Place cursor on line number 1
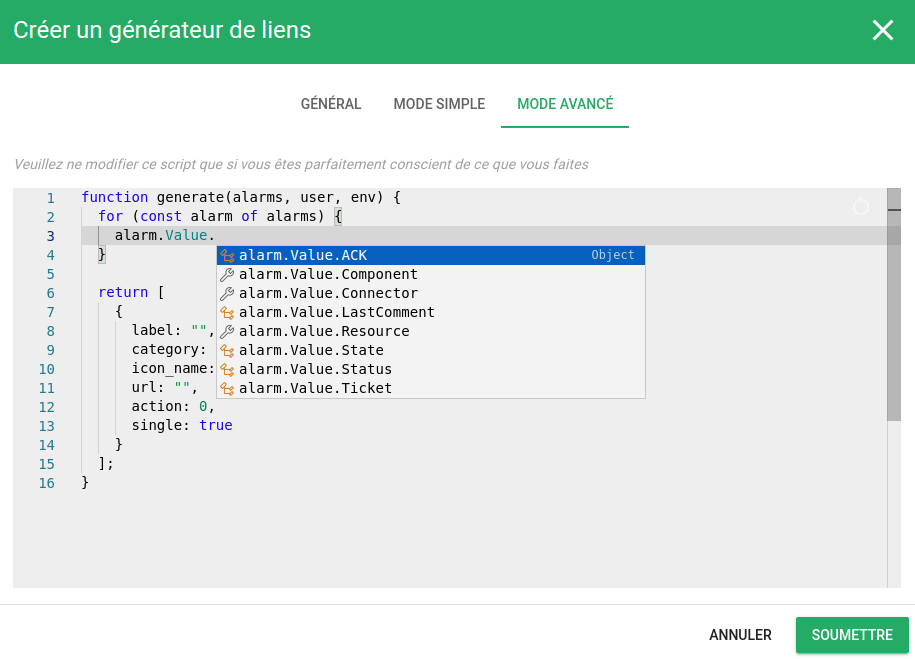The image size is (915, 659). point(51,198)
